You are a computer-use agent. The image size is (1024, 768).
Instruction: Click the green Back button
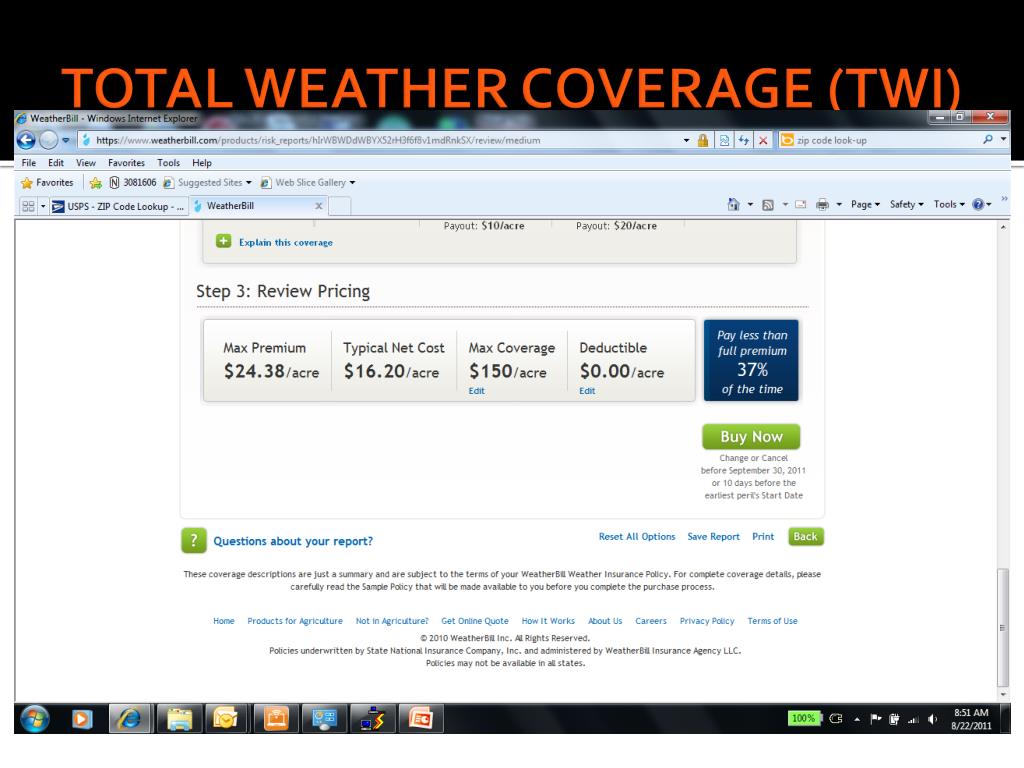pyautogui.click(x=805, y=536)
